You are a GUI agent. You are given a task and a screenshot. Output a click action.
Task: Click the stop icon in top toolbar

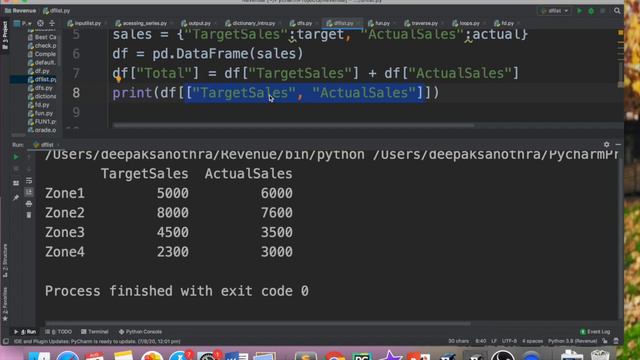pyautogui.click(x=603, y=11)
